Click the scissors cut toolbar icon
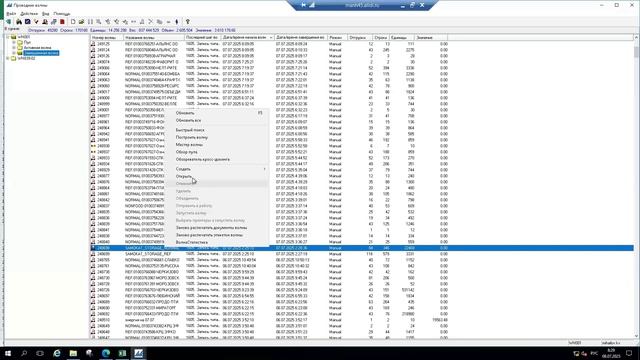 pyautogui.click(x=151, y=22)
